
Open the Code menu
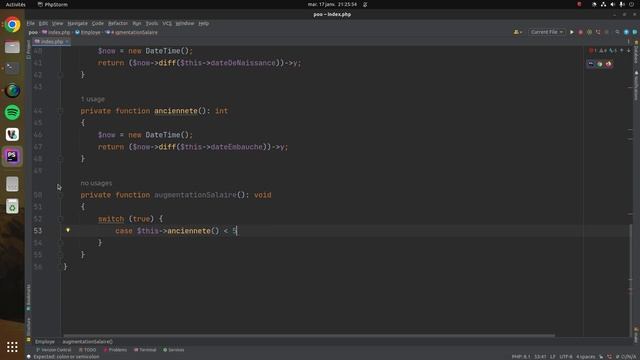coord(98,23)
